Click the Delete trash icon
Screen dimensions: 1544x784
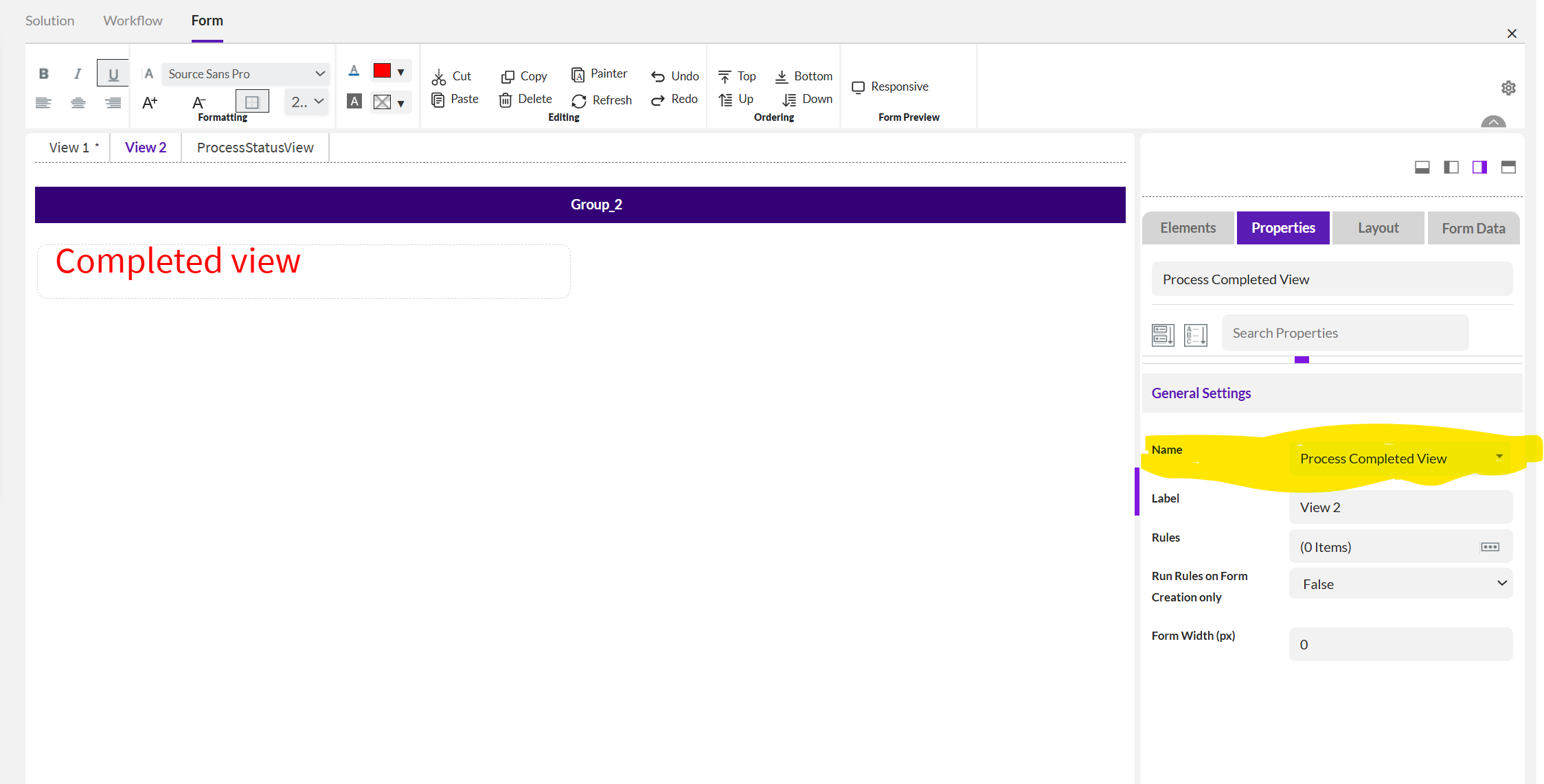(506, 100)
